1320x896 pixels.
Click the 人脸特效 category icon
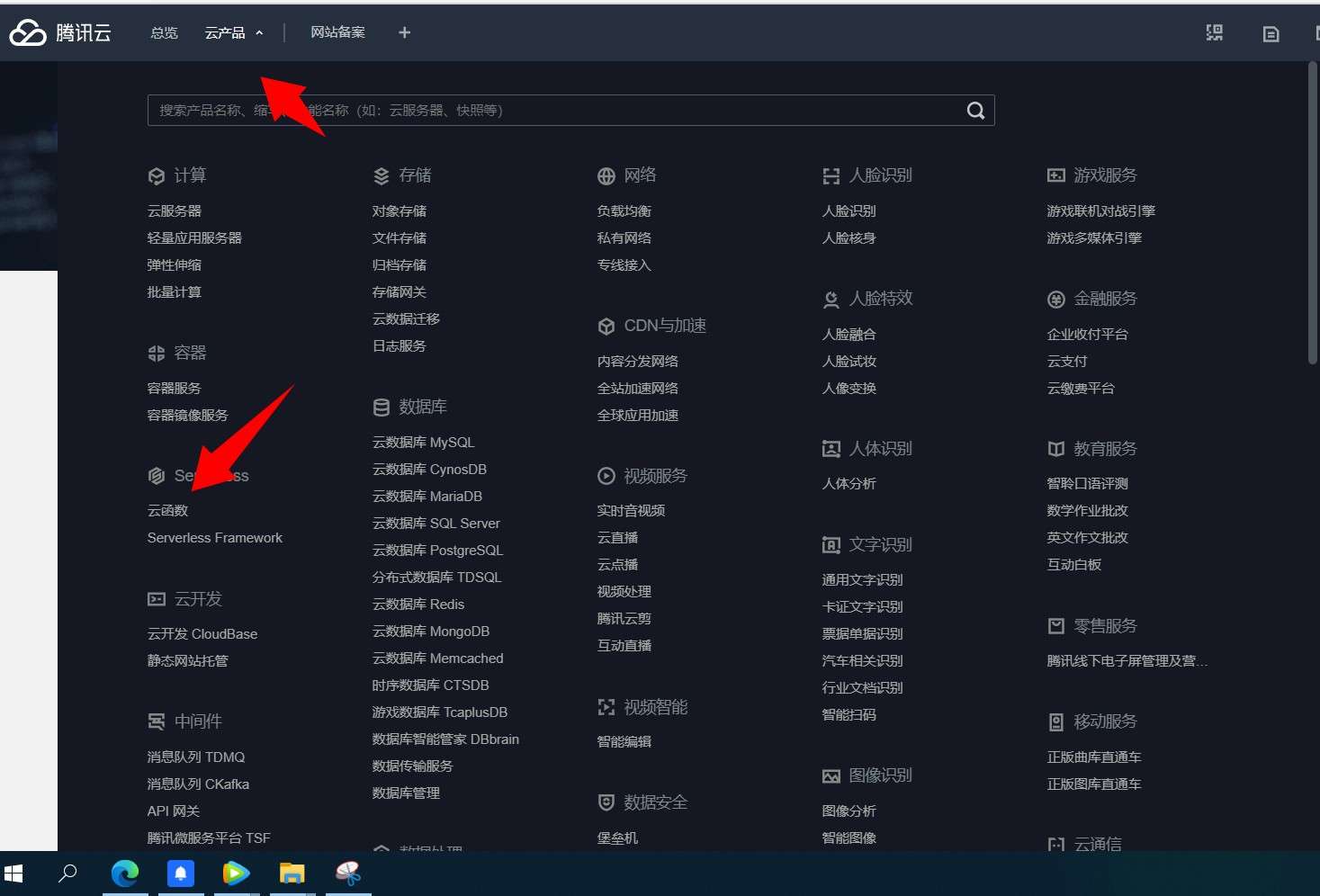[831, 300]
